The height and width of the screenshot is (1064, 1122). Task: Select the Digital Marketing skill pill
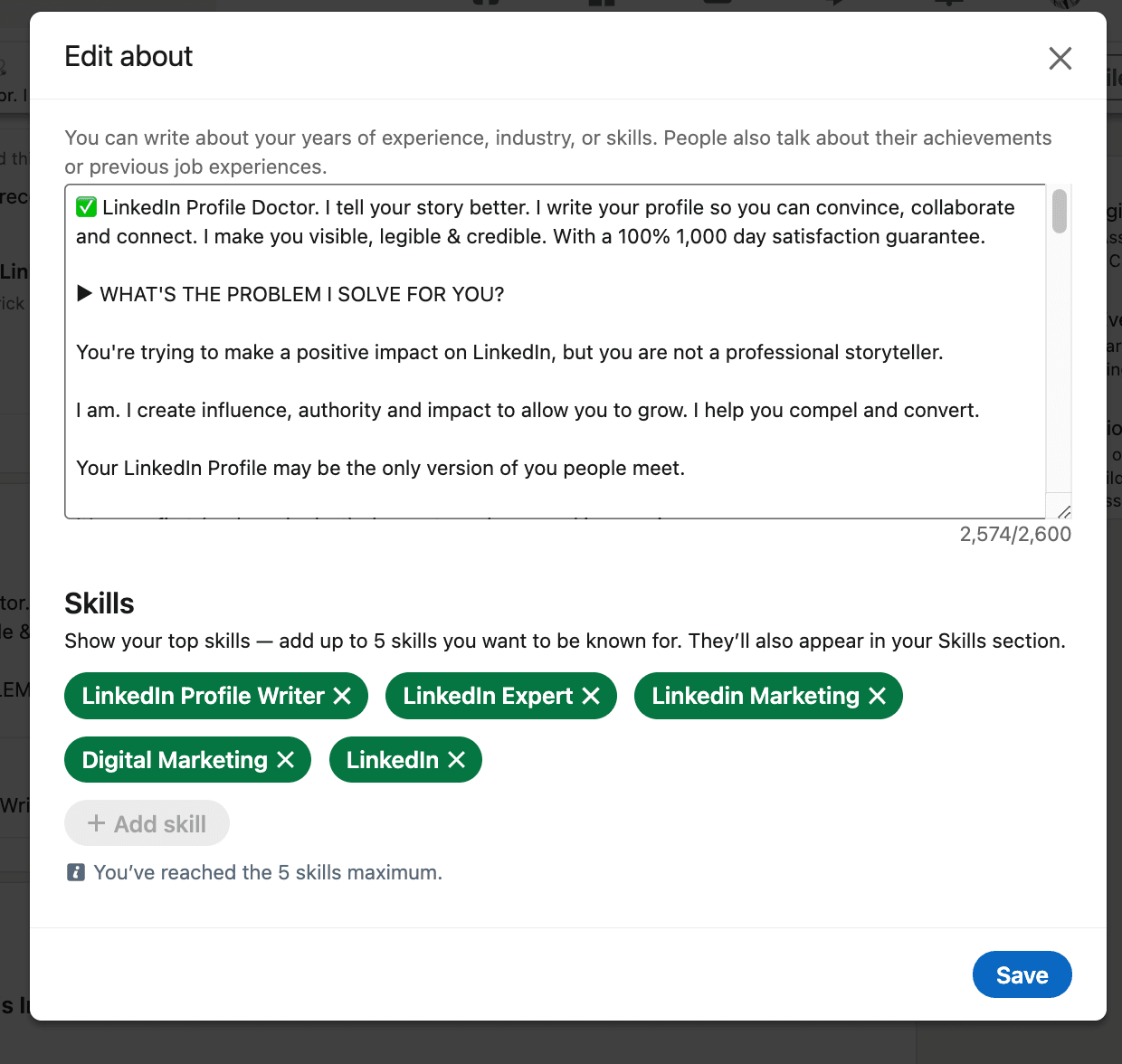pos(187,760)
